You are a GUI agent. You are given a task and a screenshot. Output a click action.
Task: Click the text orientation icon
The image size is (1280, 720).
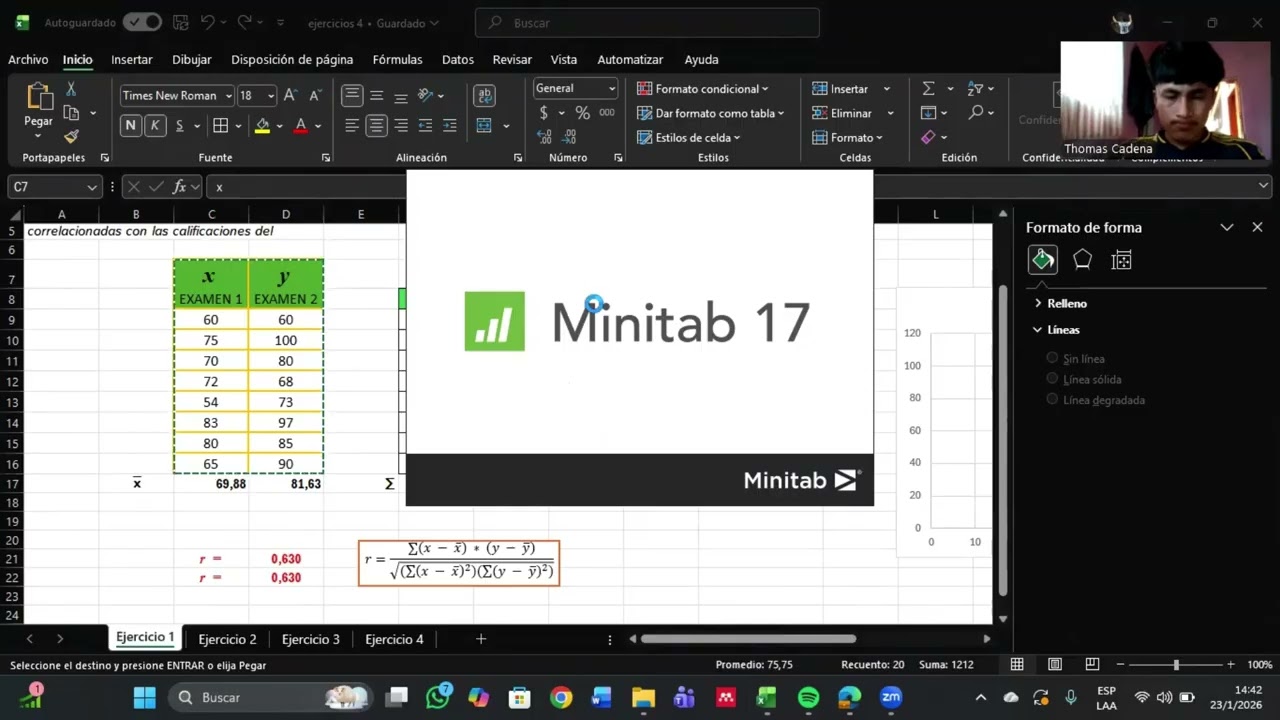(x=426, y=95)
